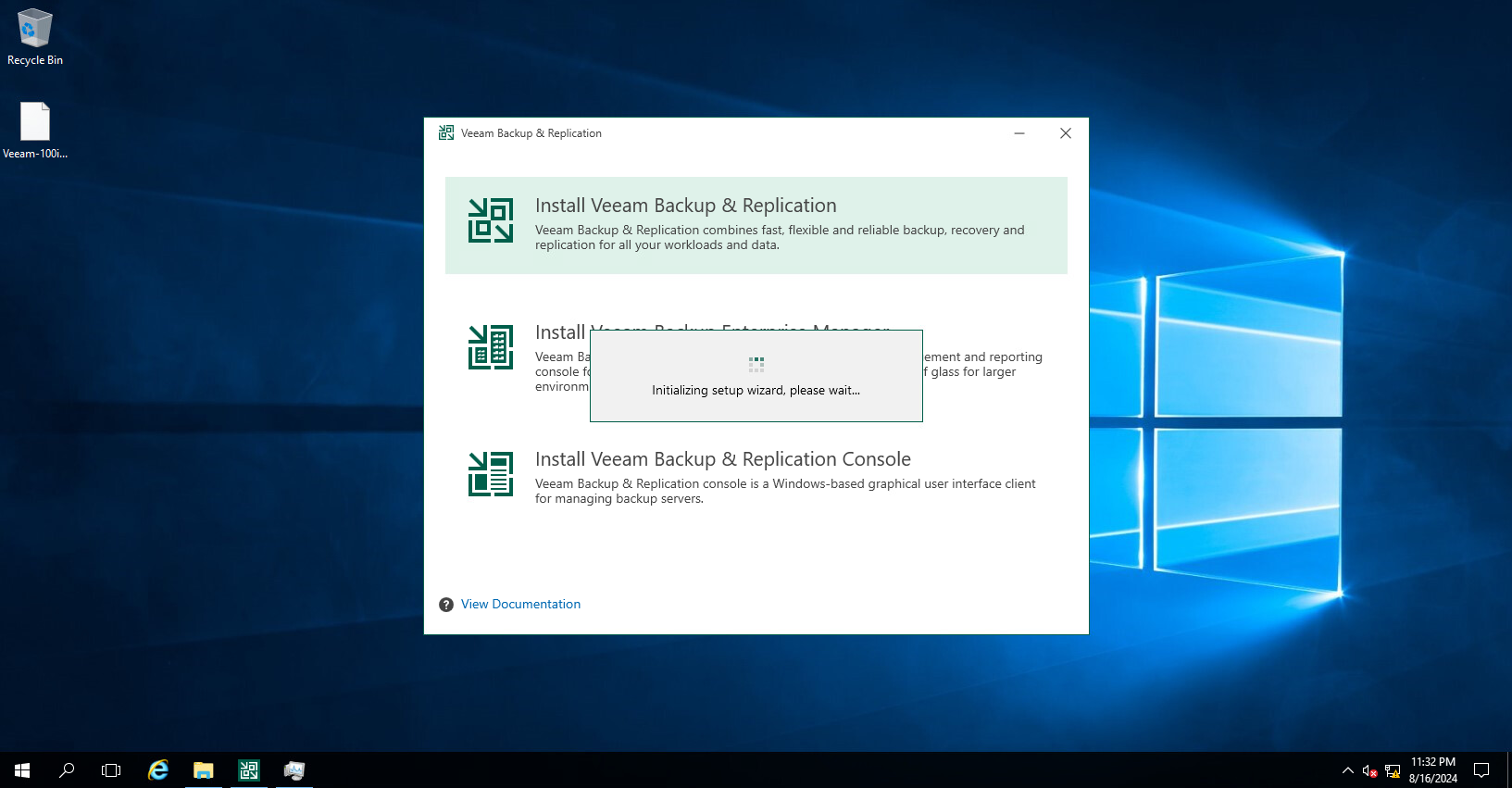This screenshot has height=788, width=1512.
Task: Click the 'Initializing setup wizard, please wait...' text
Action: point(756,391)
